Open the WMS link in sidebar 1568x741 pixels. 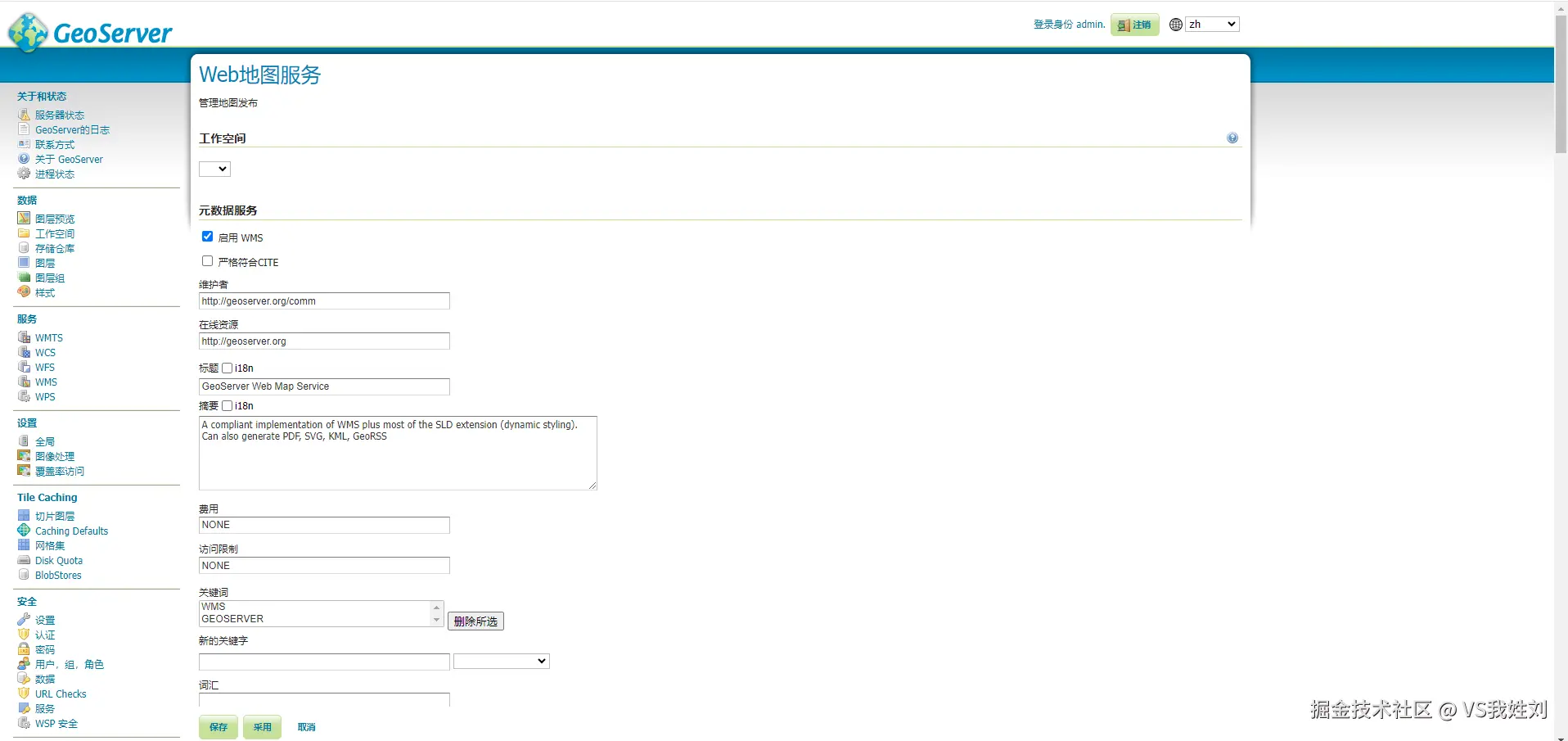46,382
